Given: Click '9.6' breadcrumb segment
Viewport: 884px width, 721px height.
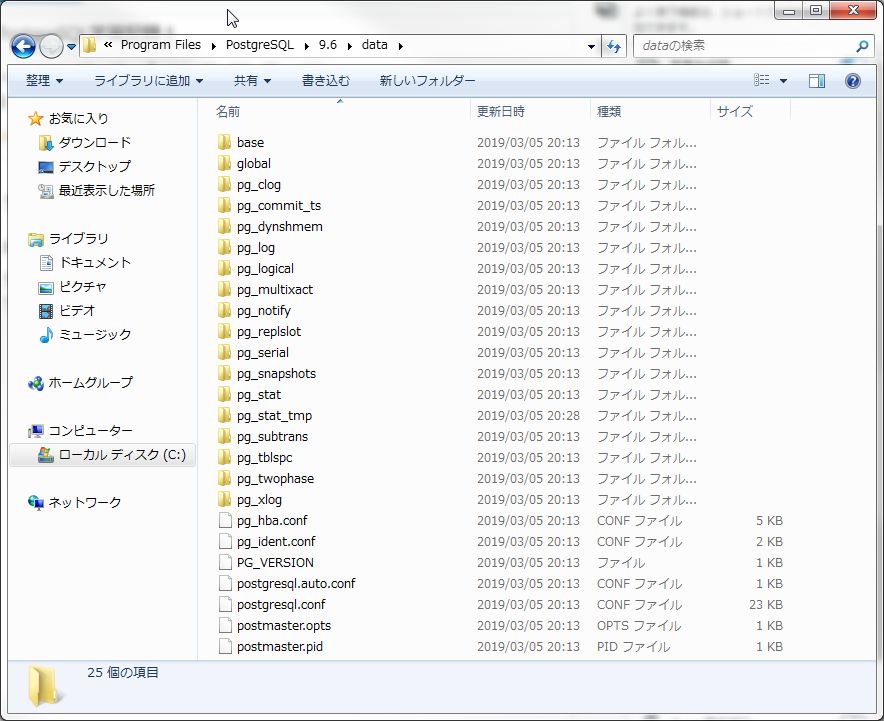Looking at the screenshot, I should (x=328, y=45).
